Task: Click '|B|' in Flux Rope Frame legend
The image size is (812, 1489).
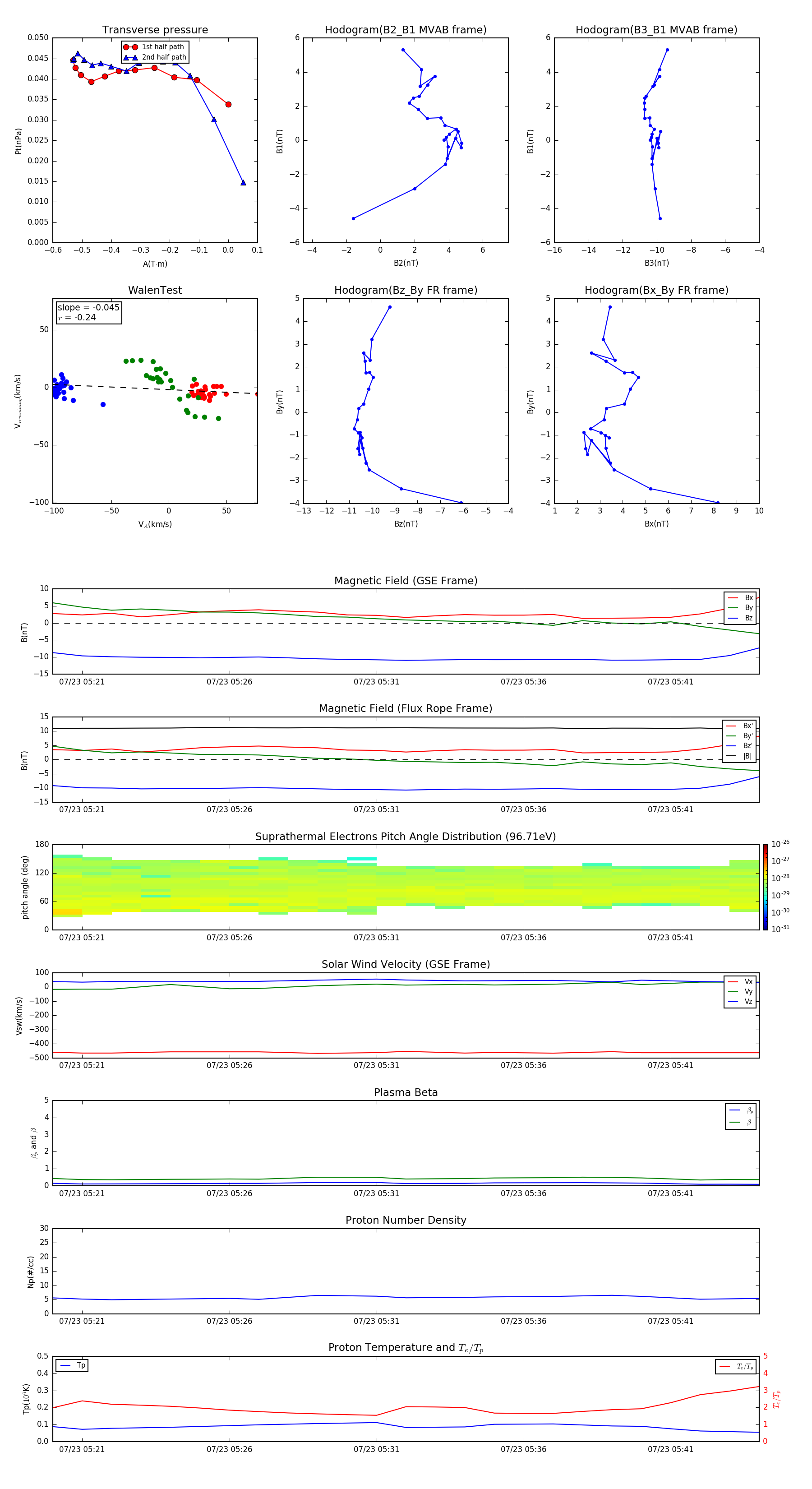Action: 747,756
